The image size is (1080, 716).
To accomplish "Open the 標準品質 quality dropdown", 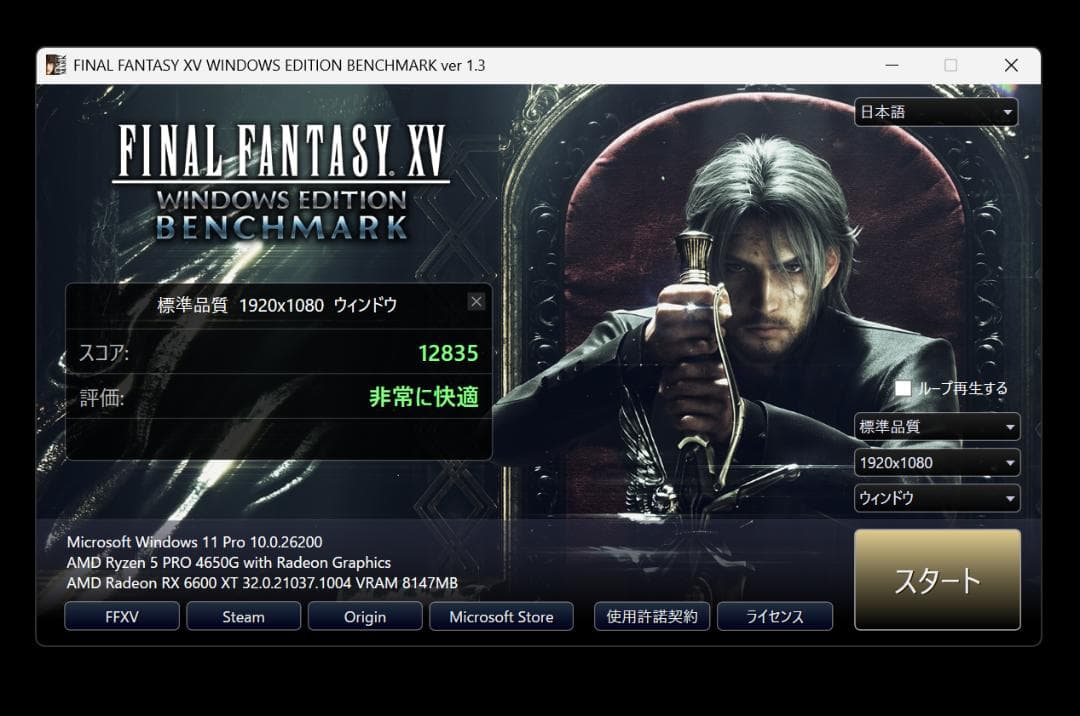I will (937, 427).
